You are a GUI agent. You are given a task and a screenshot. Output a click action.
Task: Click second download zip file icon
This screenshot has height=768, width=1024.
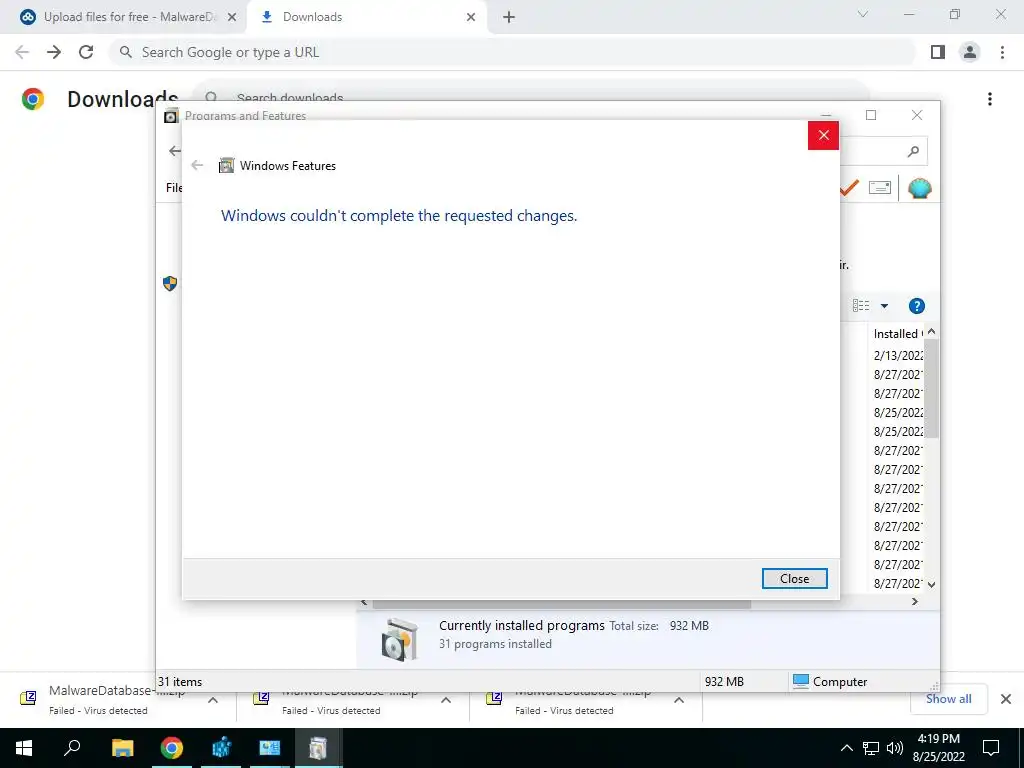[x=261, y=698]
